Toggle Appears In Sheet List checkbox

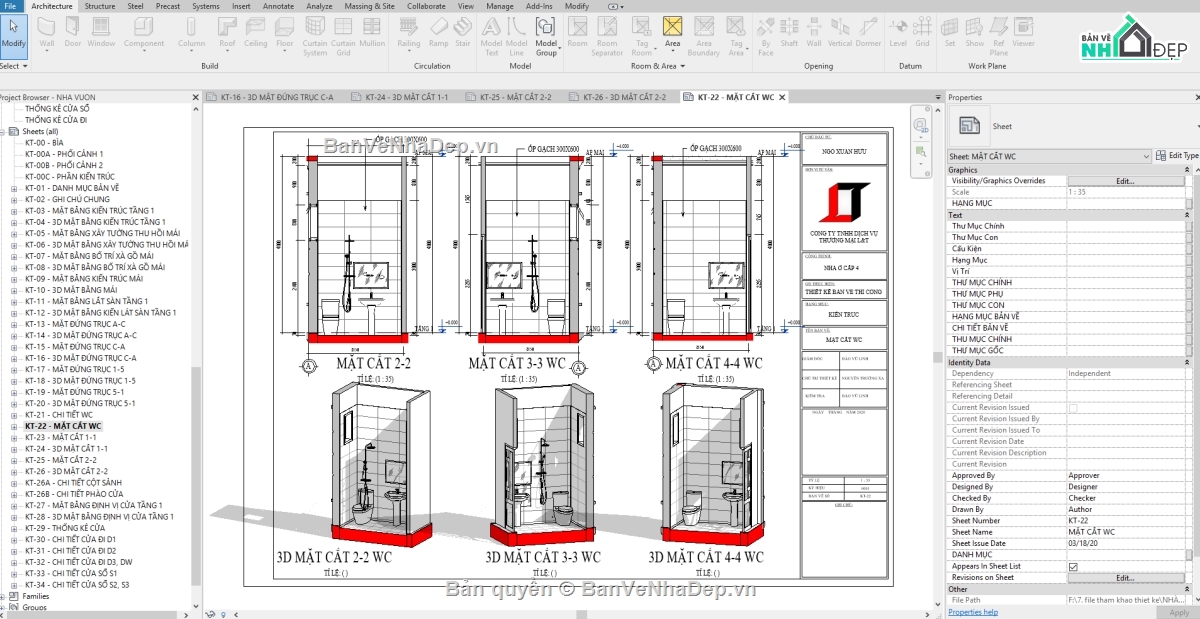tap(1073, 566)
